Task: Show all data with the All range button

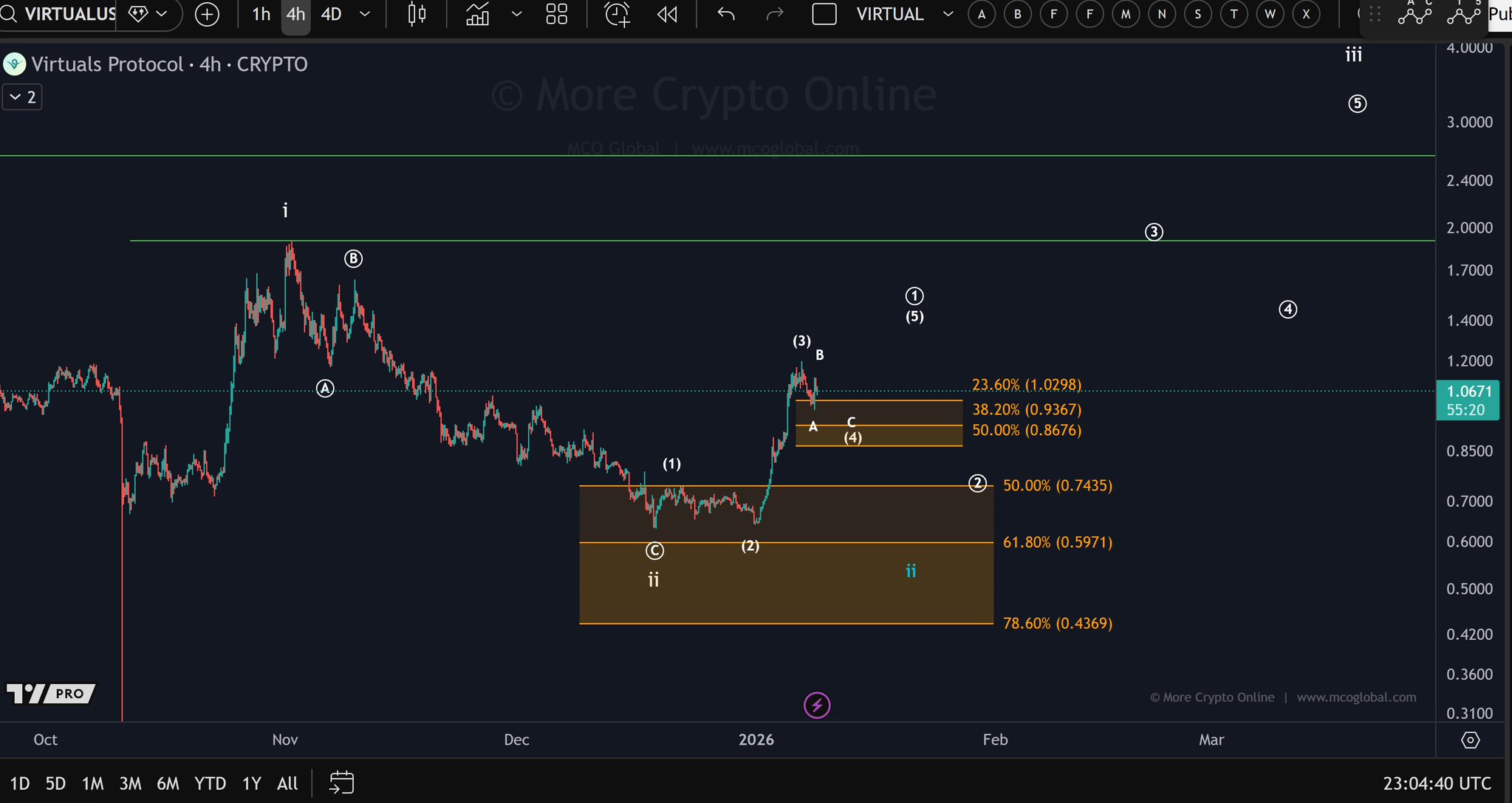Action: tap(287, 783)
